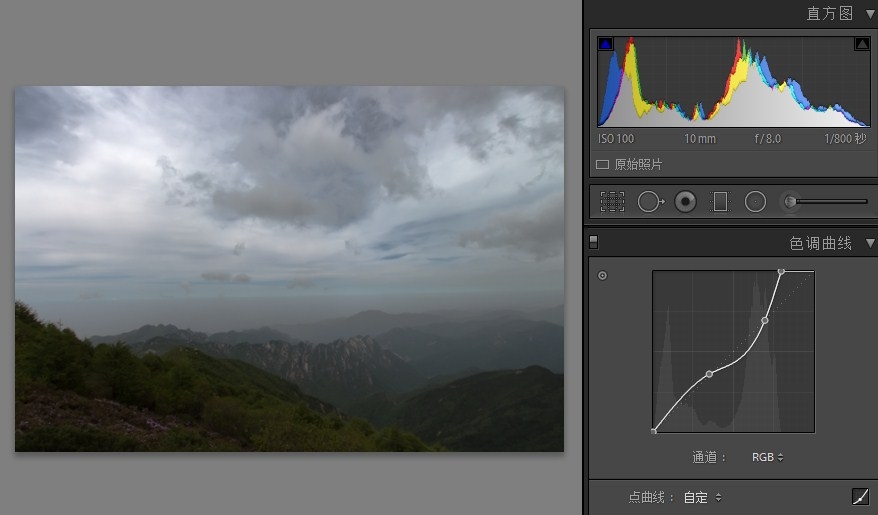Enable the 原始照片 checkbox
The height and width of the screenshot is (515, 878).
coord(602,164)
